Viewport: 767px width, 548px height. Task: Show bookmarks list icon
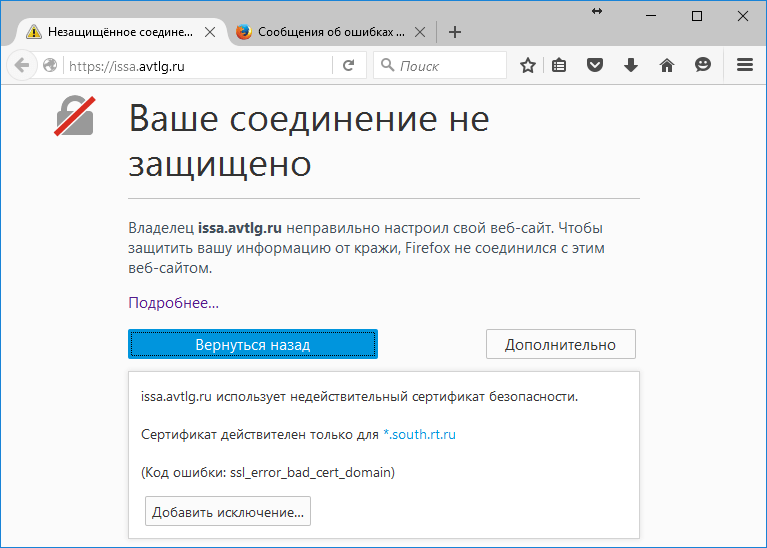pyautogui.click(x=559, y=65)
